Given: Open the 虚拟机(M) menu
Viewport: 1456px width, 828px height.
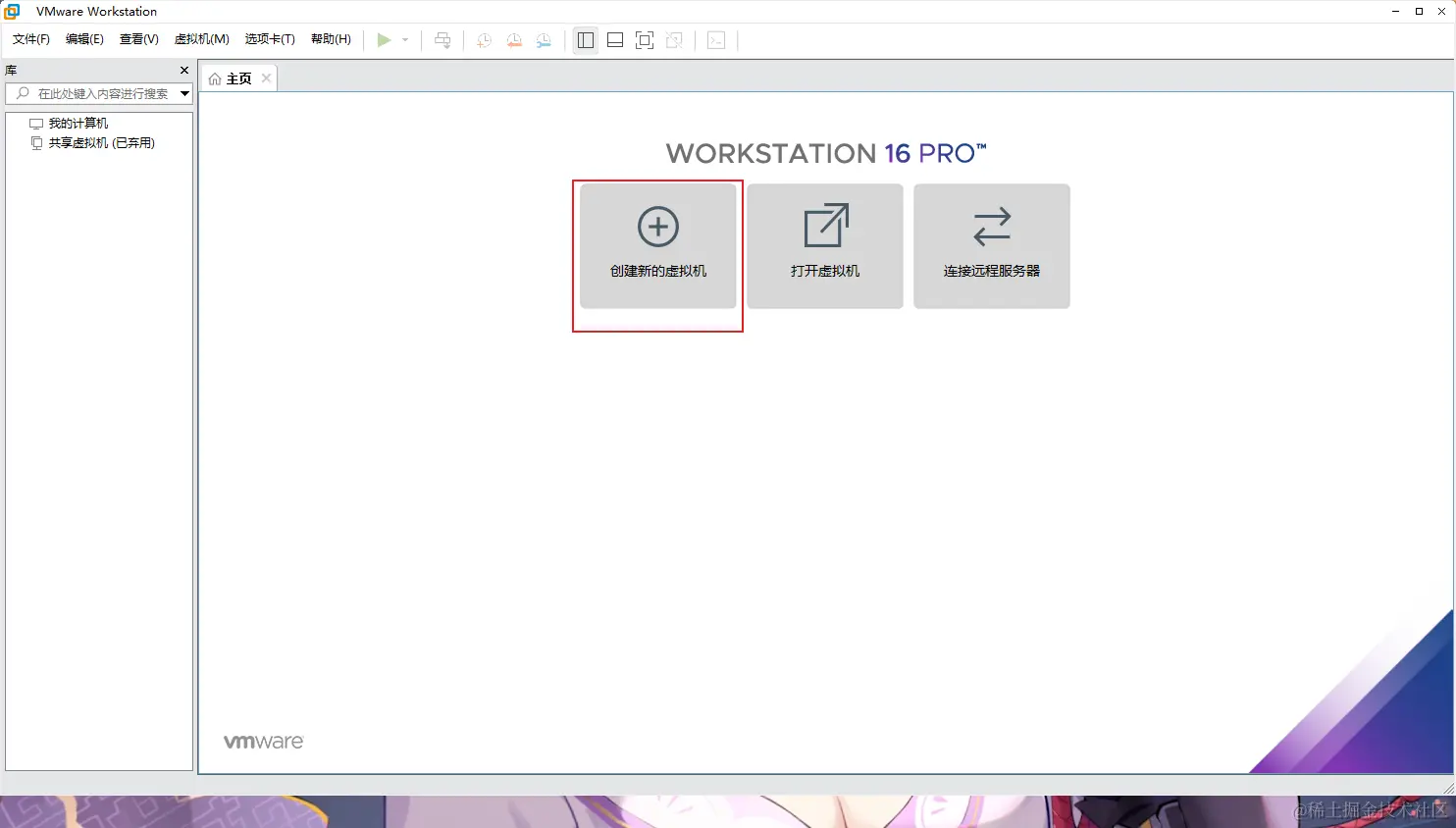Looking at the screenshot, I should click(x=201, y=39).
